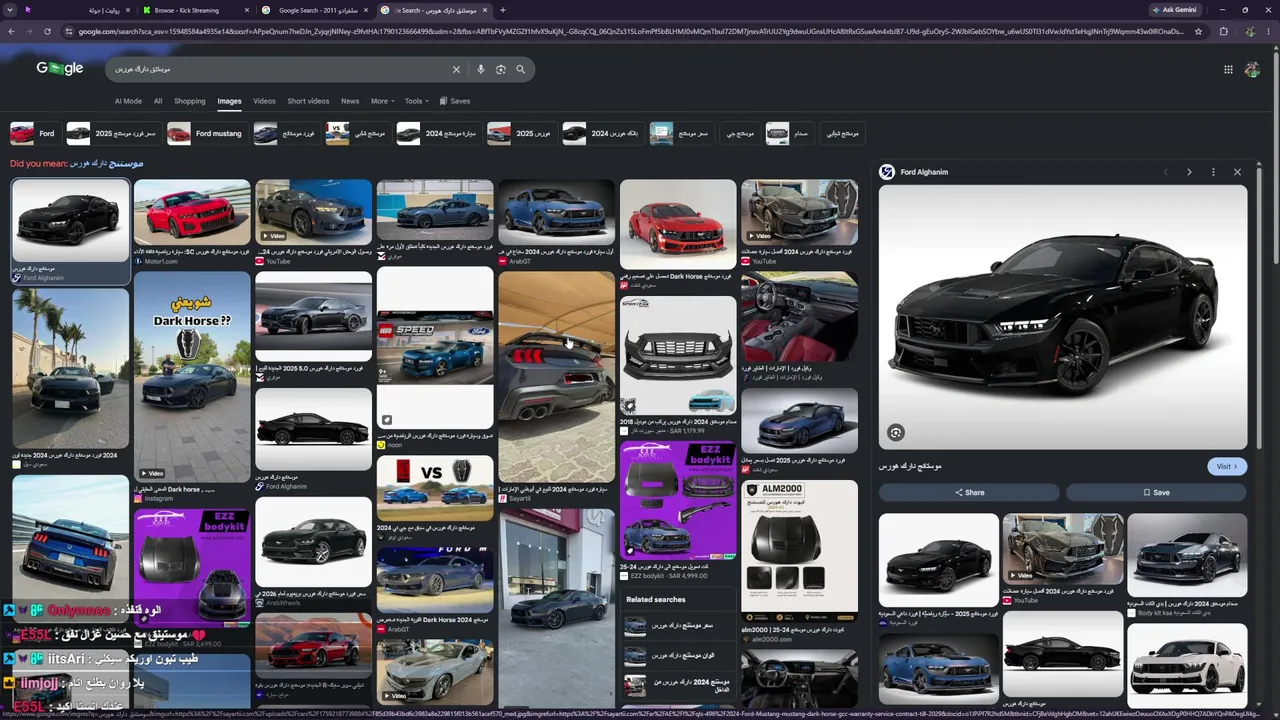Click the Visit button in preview
Image resolution: width=1280 pixels, height=720 pixels.
1226,466
